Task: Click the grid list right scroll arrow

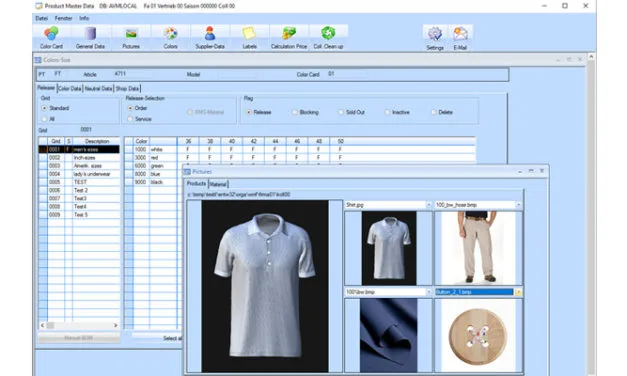Action: pyautogui.click(x=116, y=326)
